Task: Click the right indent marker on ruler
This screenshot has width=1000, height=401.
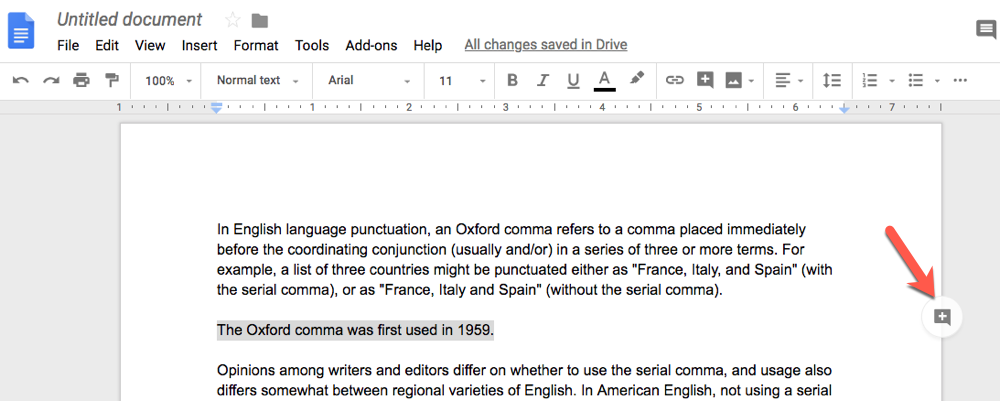Action: [844, 110]
